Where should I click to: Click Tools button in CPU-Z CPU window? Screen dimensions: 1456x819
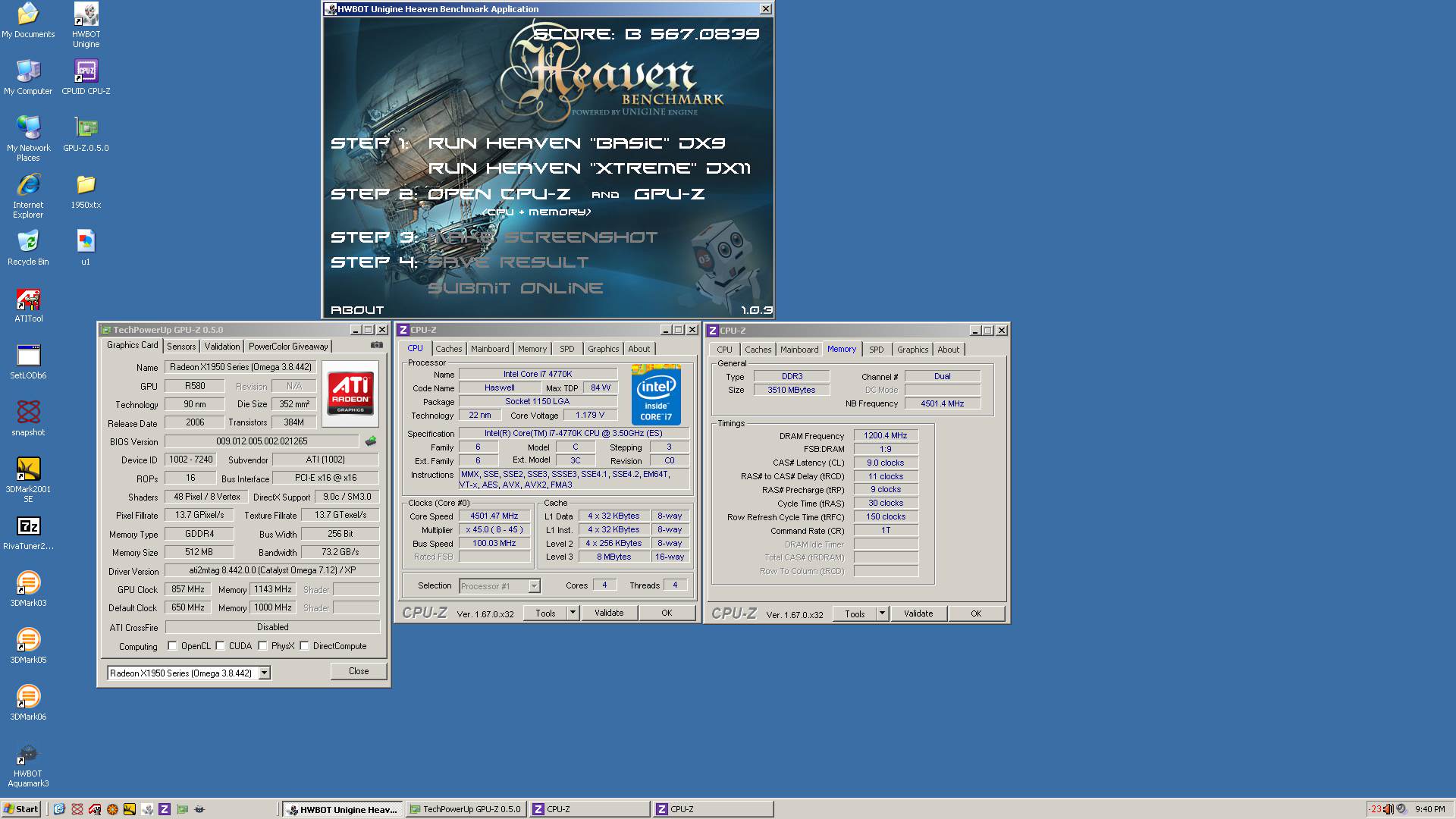point(545,613)
